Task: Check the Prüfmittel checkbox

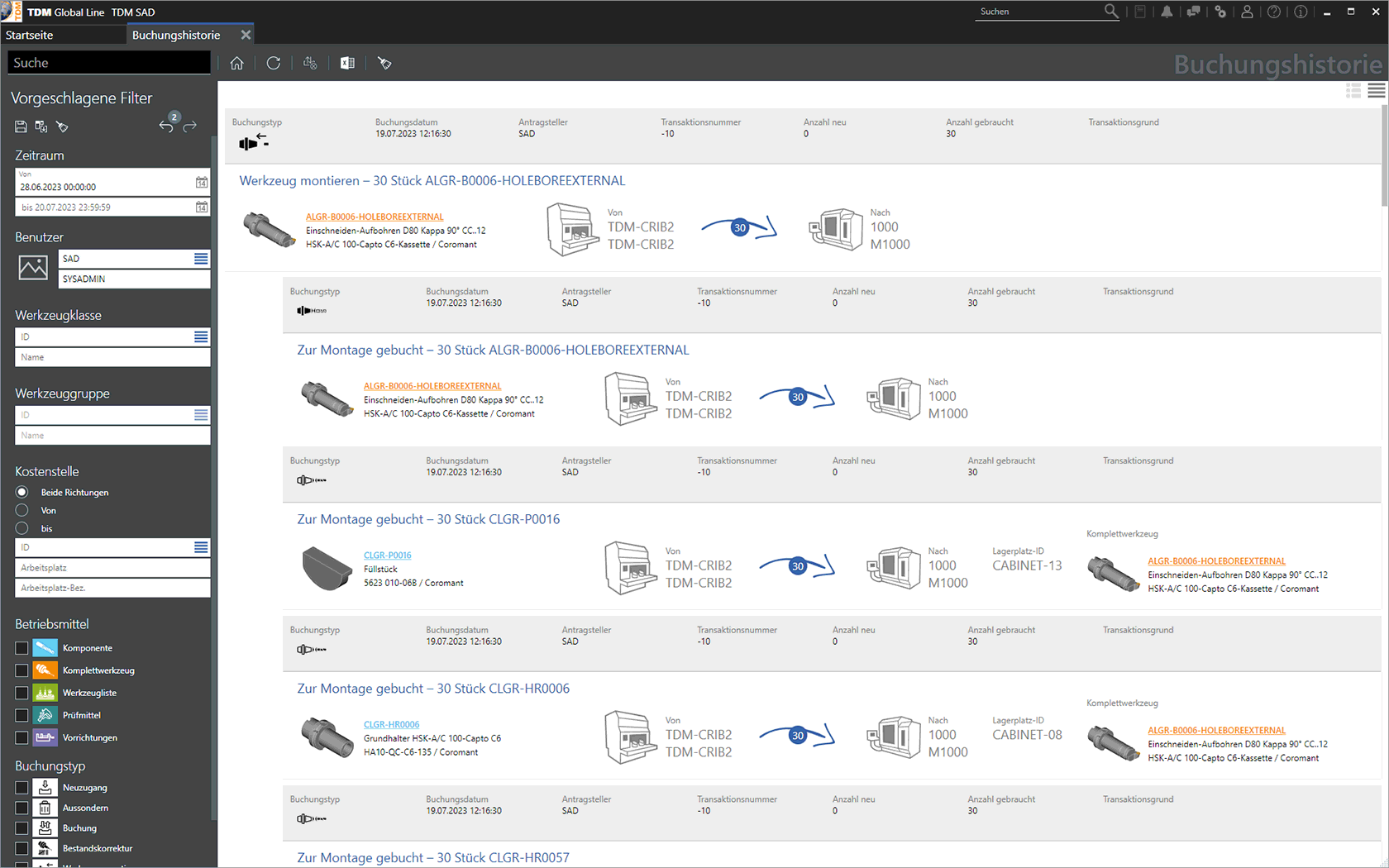Action: coord(21,715)
